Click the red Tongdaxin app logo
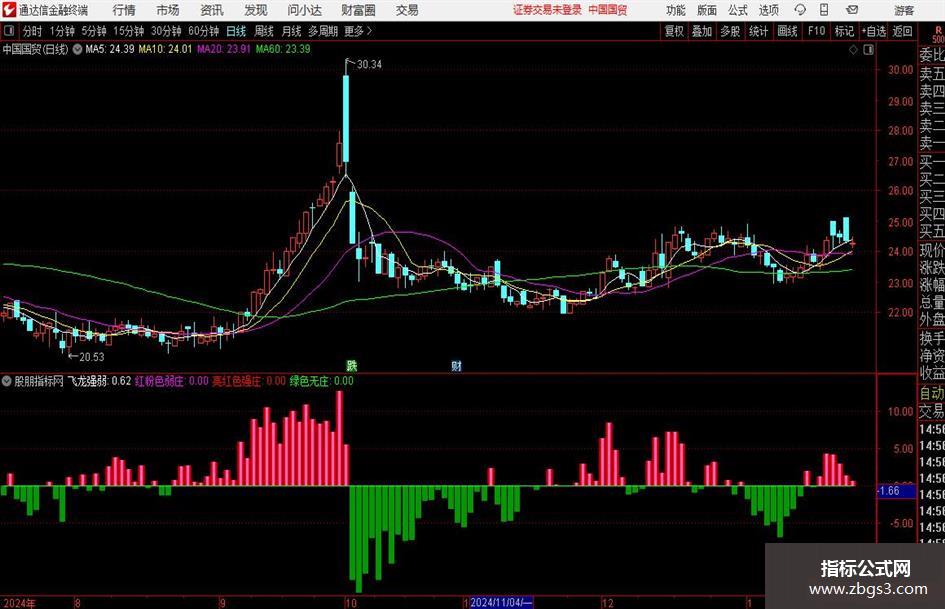The width and height of the screenshot is (945, 609). 9,10
